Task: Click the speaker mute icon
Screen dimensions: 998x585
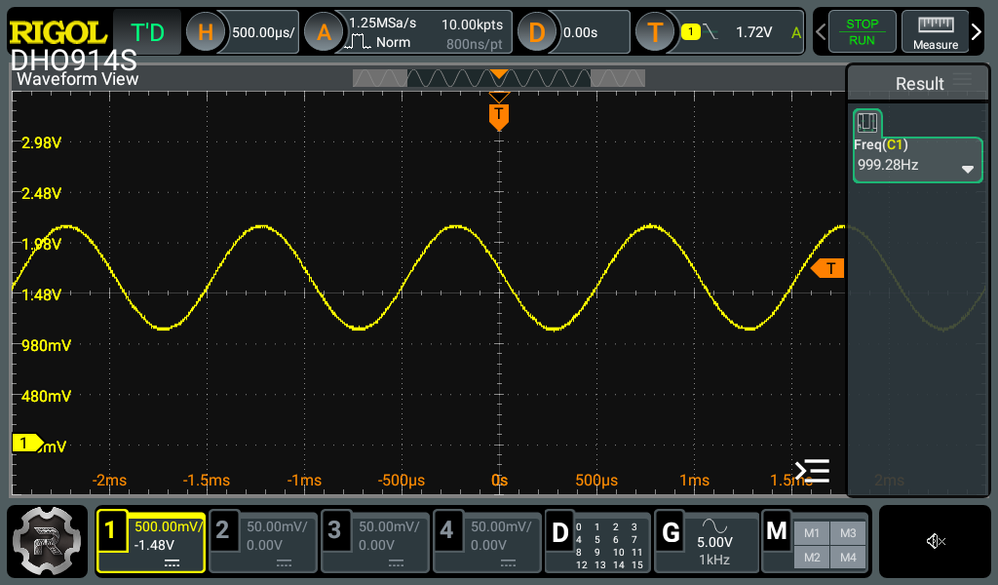Action: tap(936, 542)
